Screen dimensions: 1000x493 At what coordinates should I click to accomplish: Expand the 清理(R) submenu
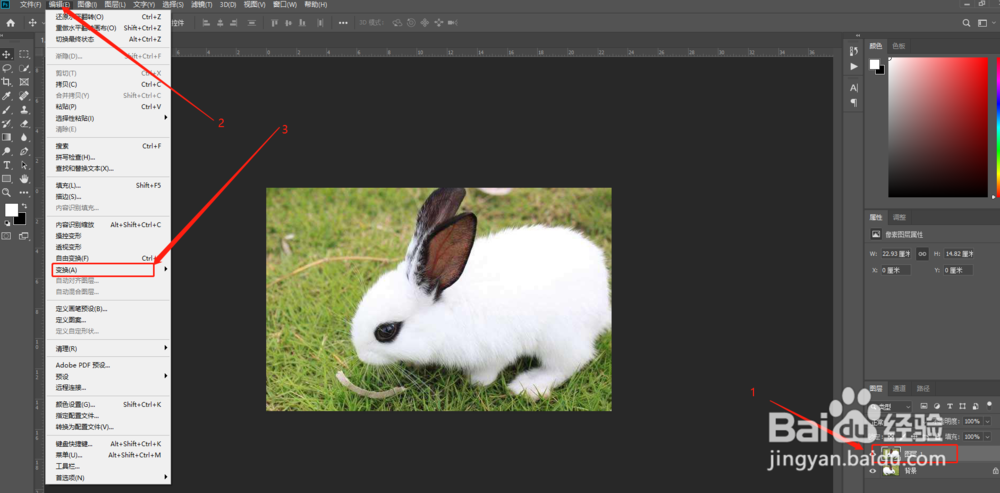pos(166,348)
